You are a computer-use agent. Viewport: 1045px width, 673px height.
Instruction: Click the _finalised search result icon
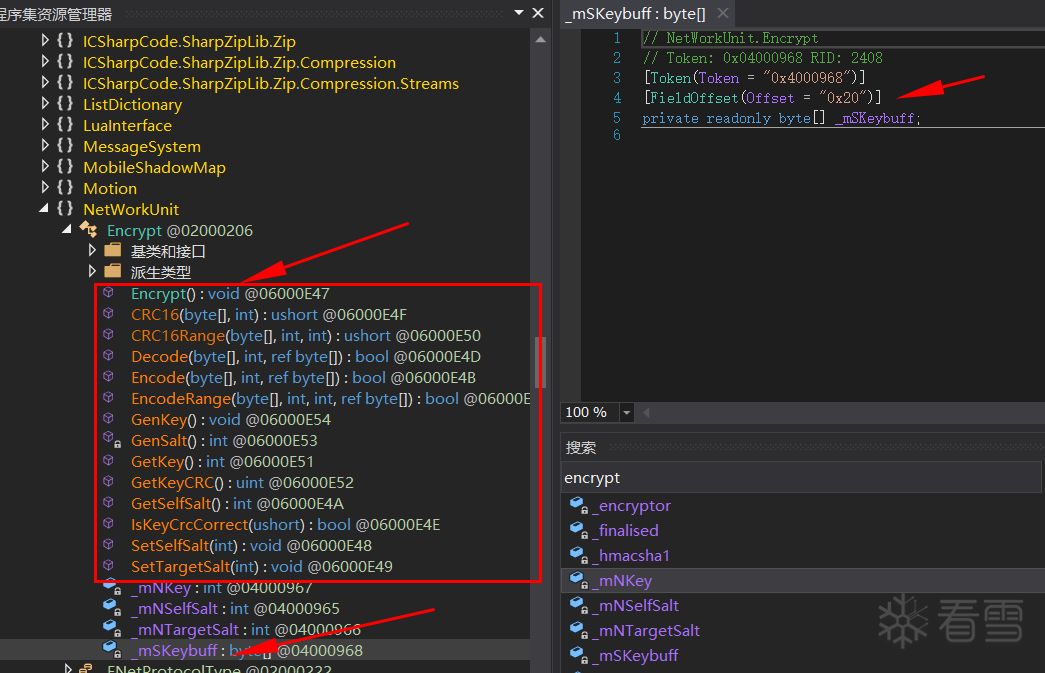pos(578,530)
